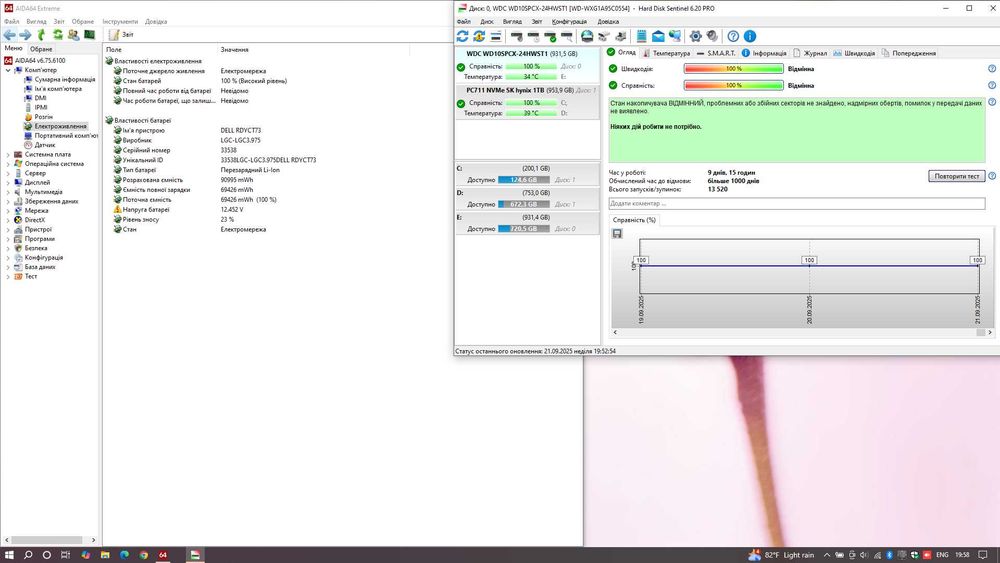Click the Повторити тест button
This screenshot has width=1000, height=563.
click(x=957, y=176)
